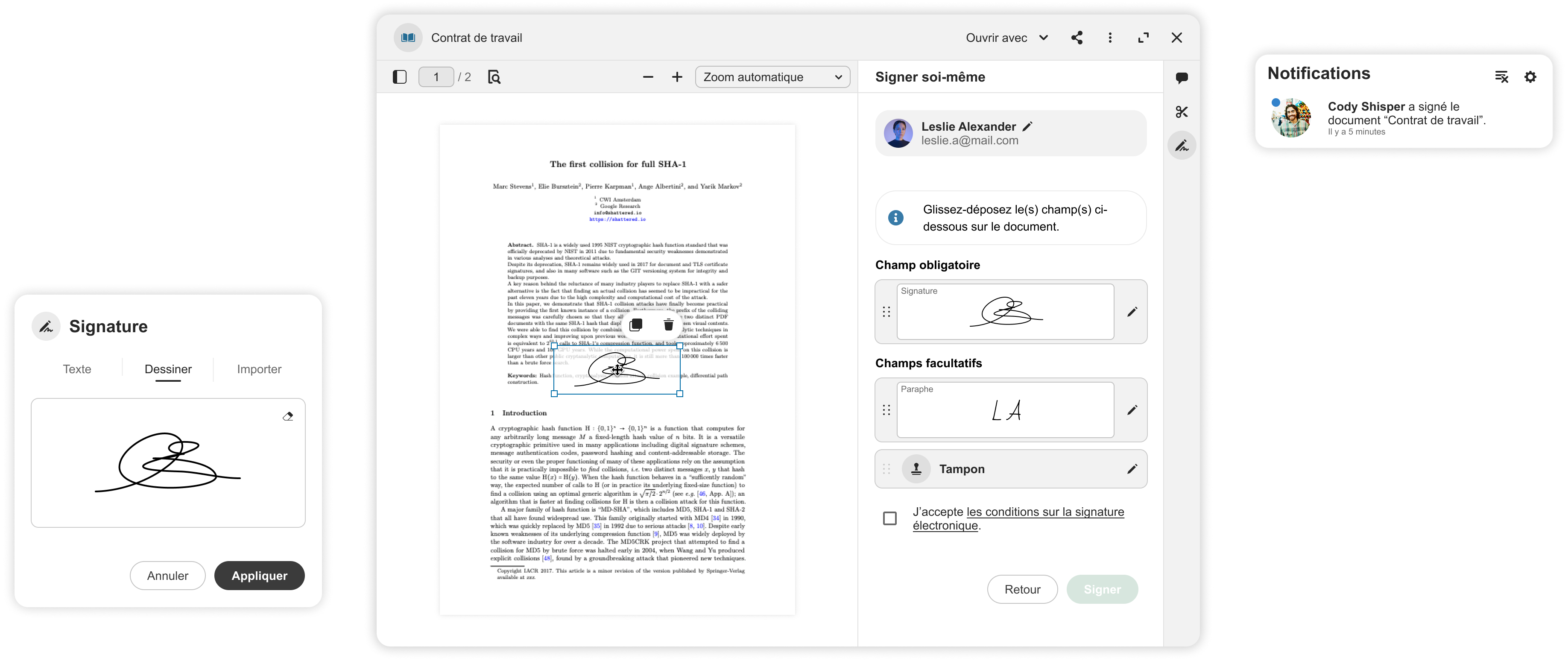Expand the viewer to fullscreen

(x=1143, y=38)
